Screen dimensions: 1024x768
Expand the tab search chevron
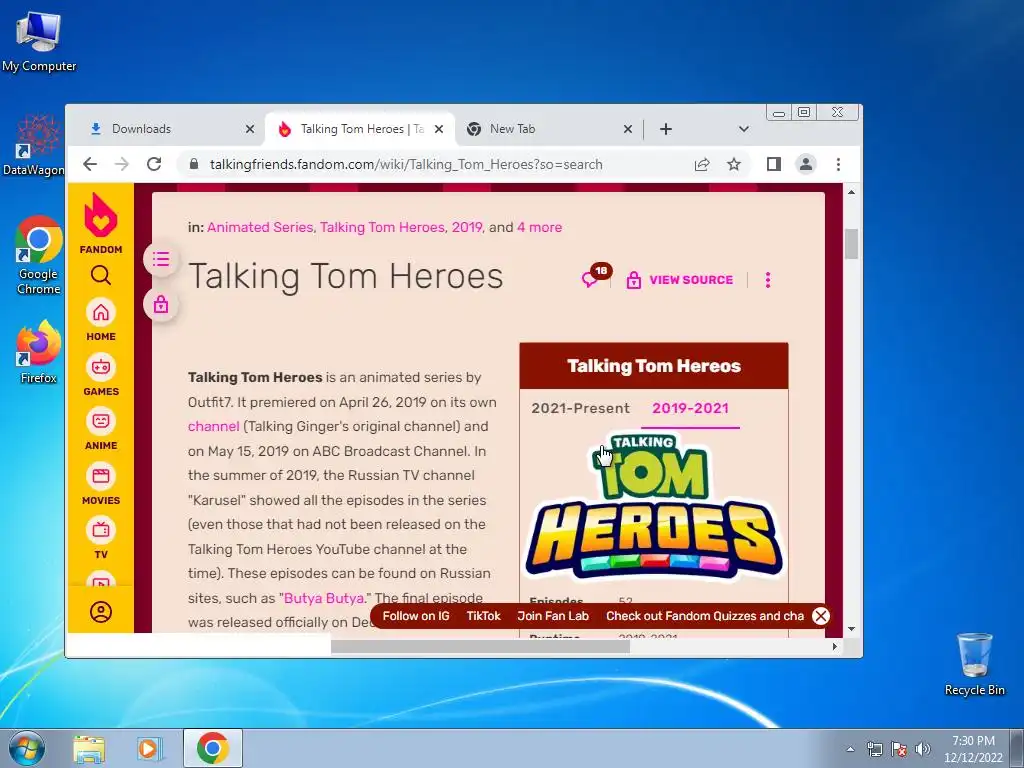point(743,129)
